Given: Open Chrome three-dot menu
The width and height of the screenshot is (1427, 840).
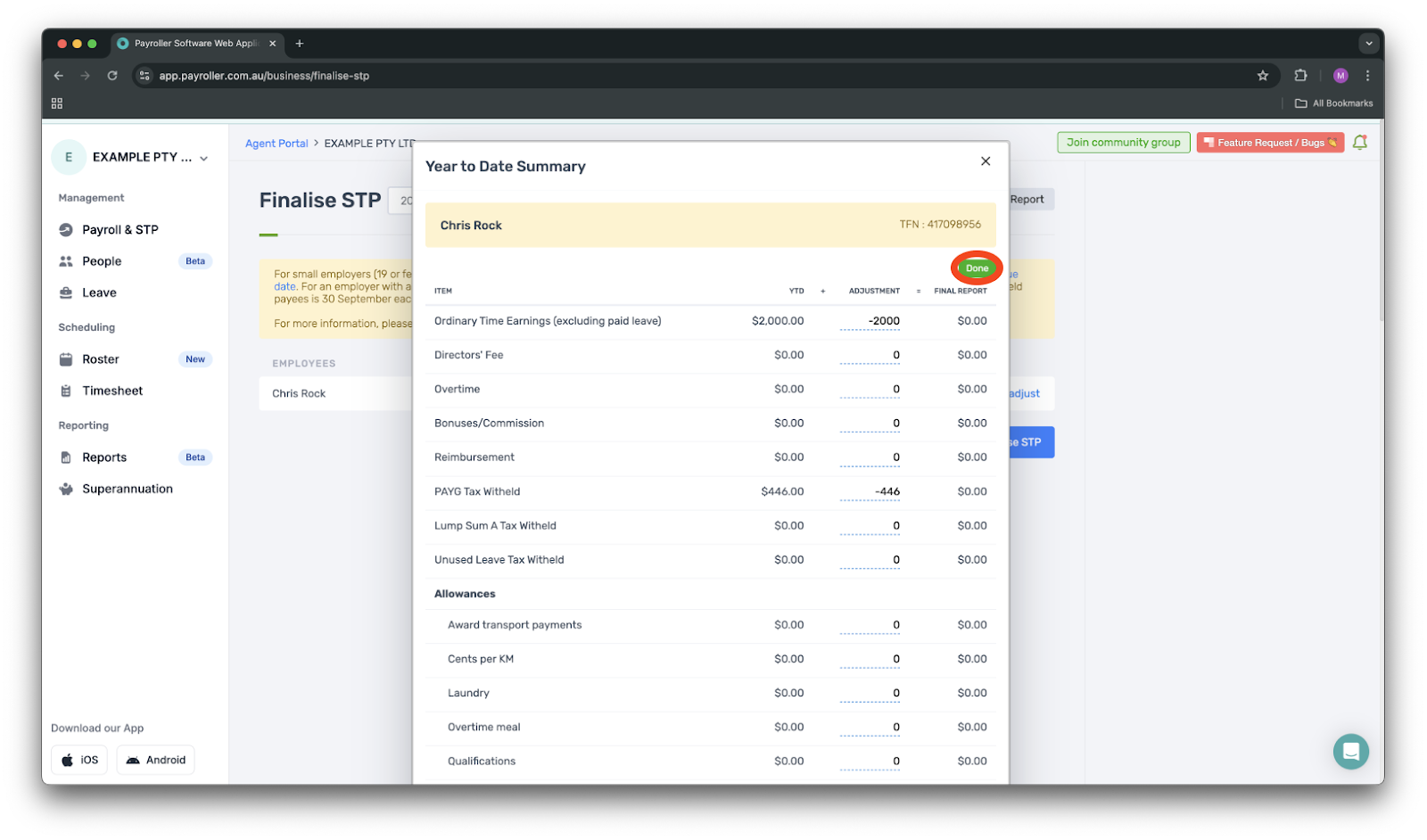Looking at the screenshot, I should 1368,76.
